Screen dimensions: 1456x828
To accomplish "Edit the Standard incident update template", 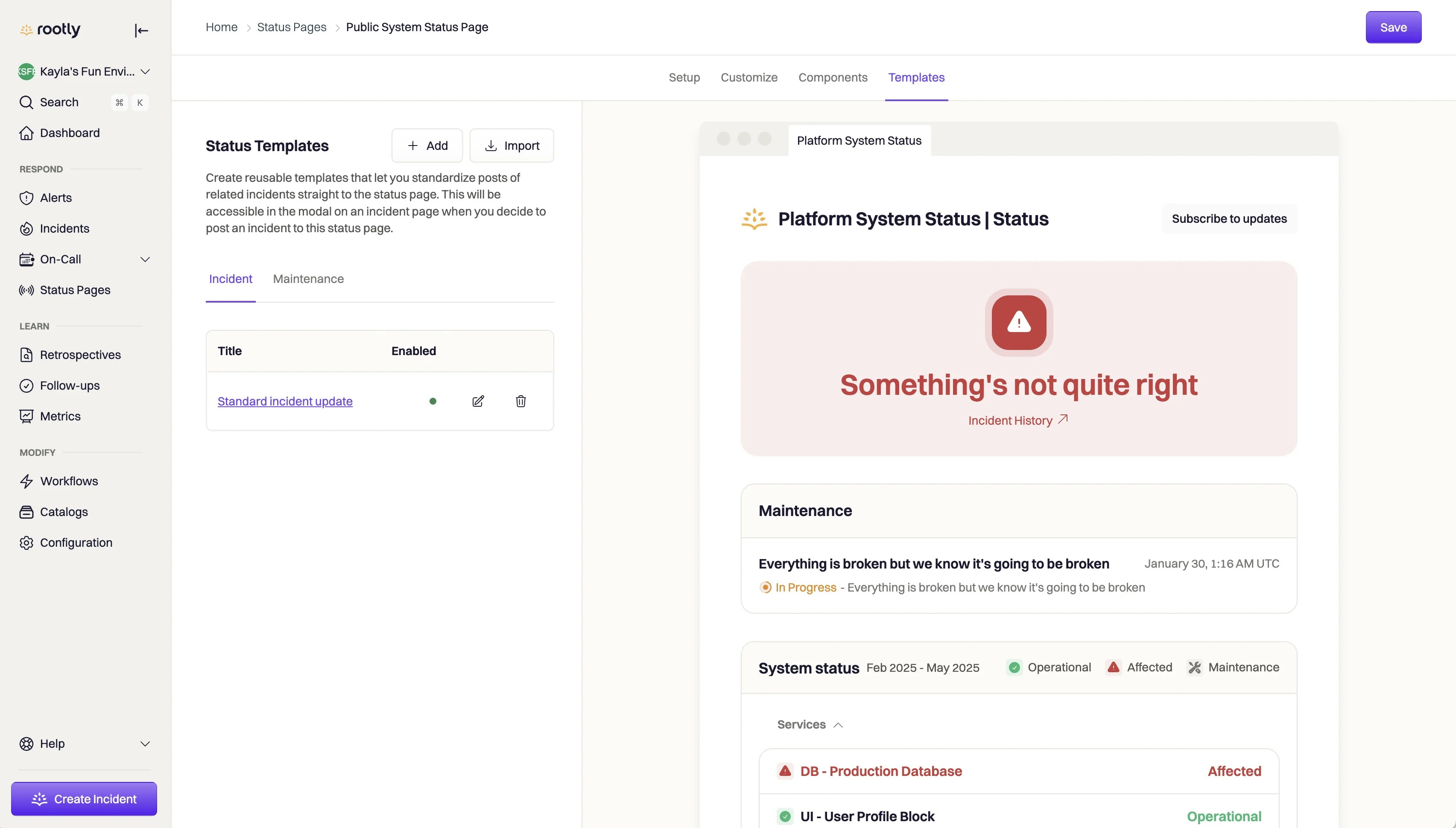I will pyautogui.click(x=478, y=402).
